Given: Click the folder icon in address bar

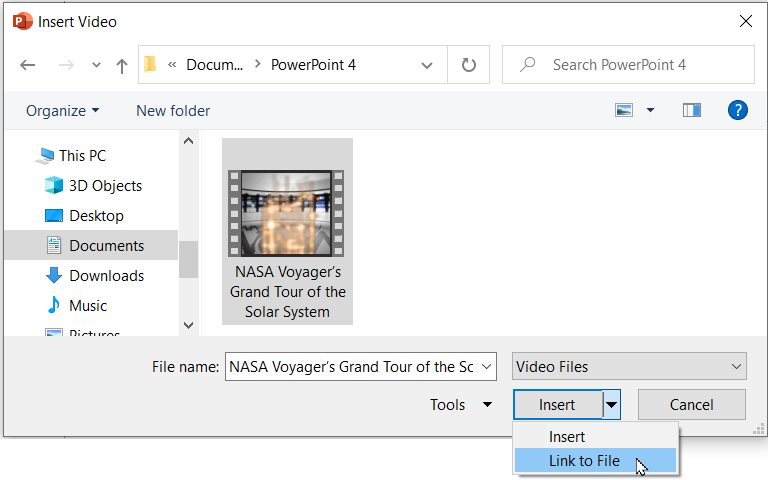Looking at the screenshot, I should [150, 64].
